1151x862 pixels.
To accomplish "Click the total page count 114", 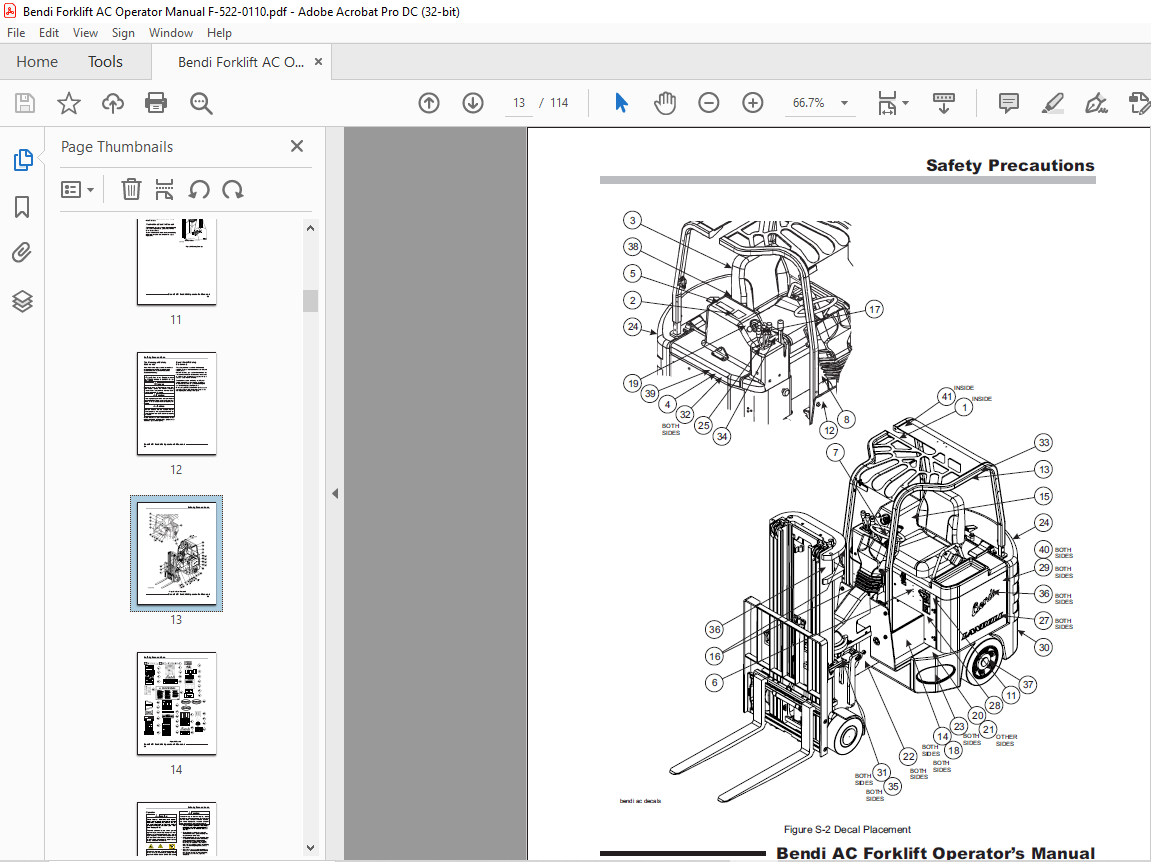I will pos(559,103).
